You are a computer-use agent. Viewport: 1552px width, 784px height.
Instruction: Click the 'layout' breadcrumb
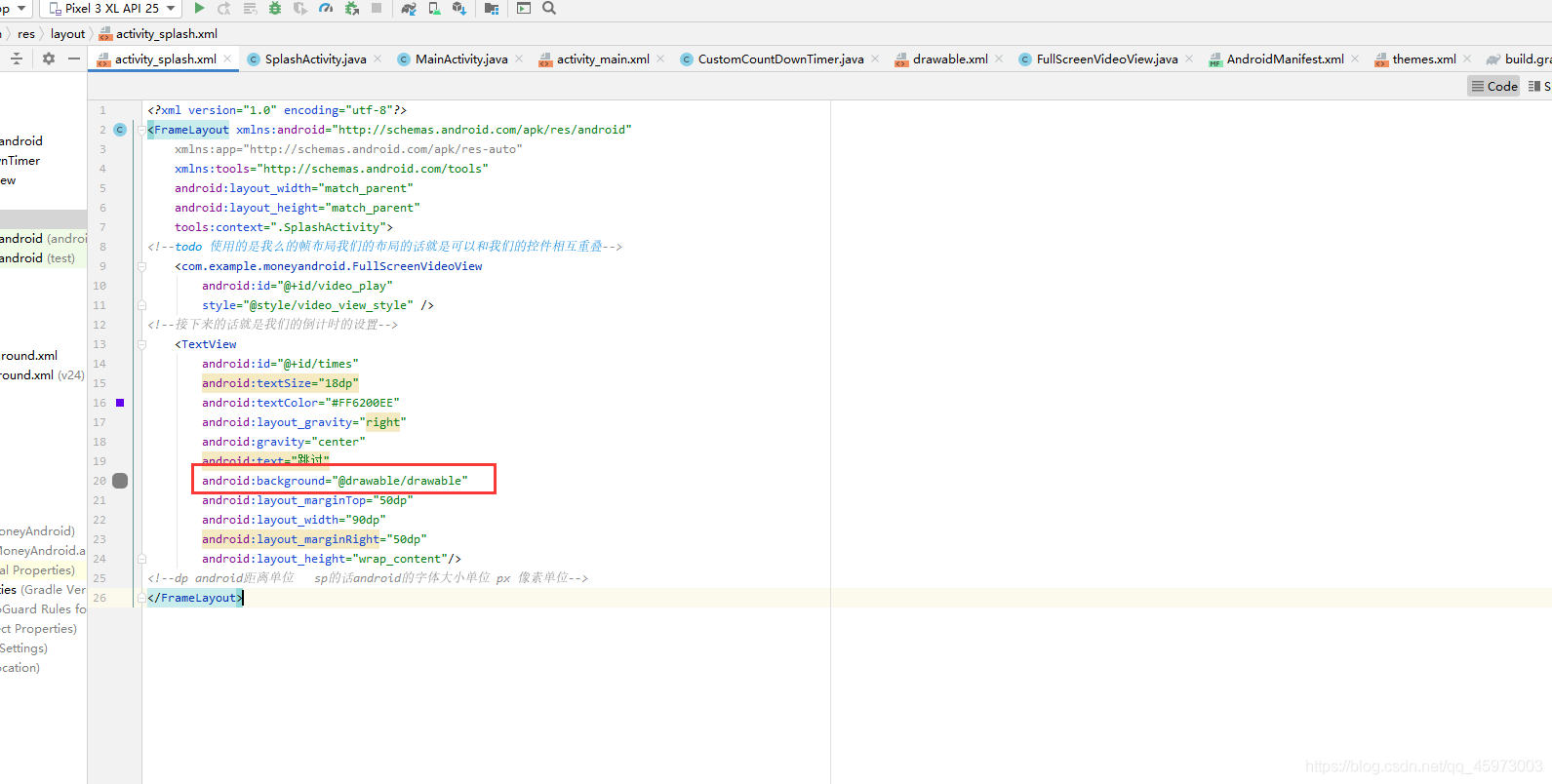68,34
